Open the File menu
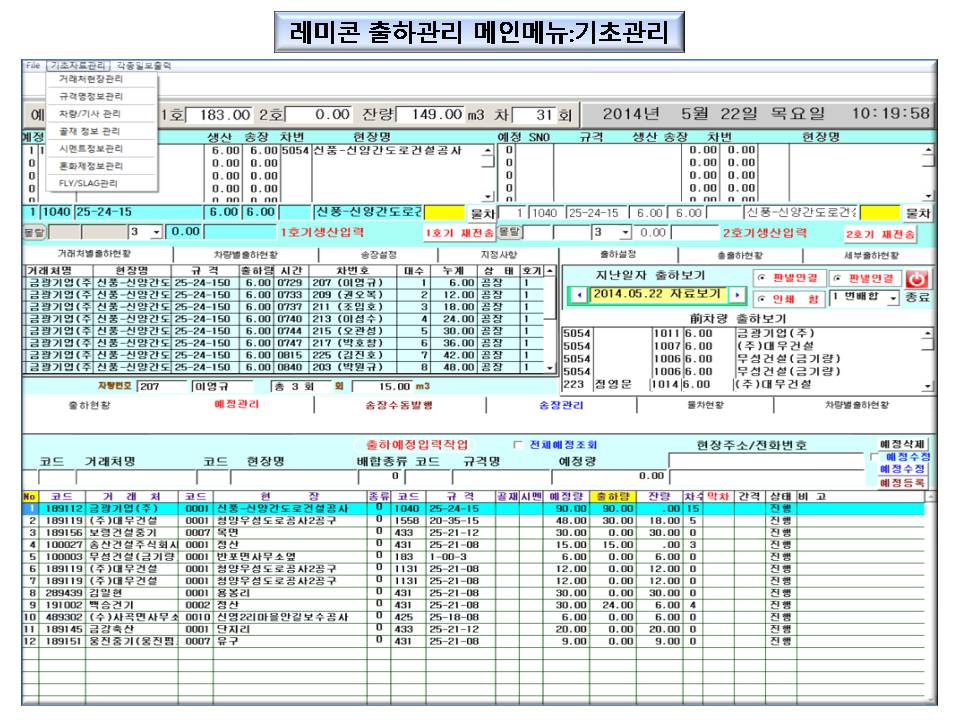This screenshot has height=720, width=960. pos(33,66)
